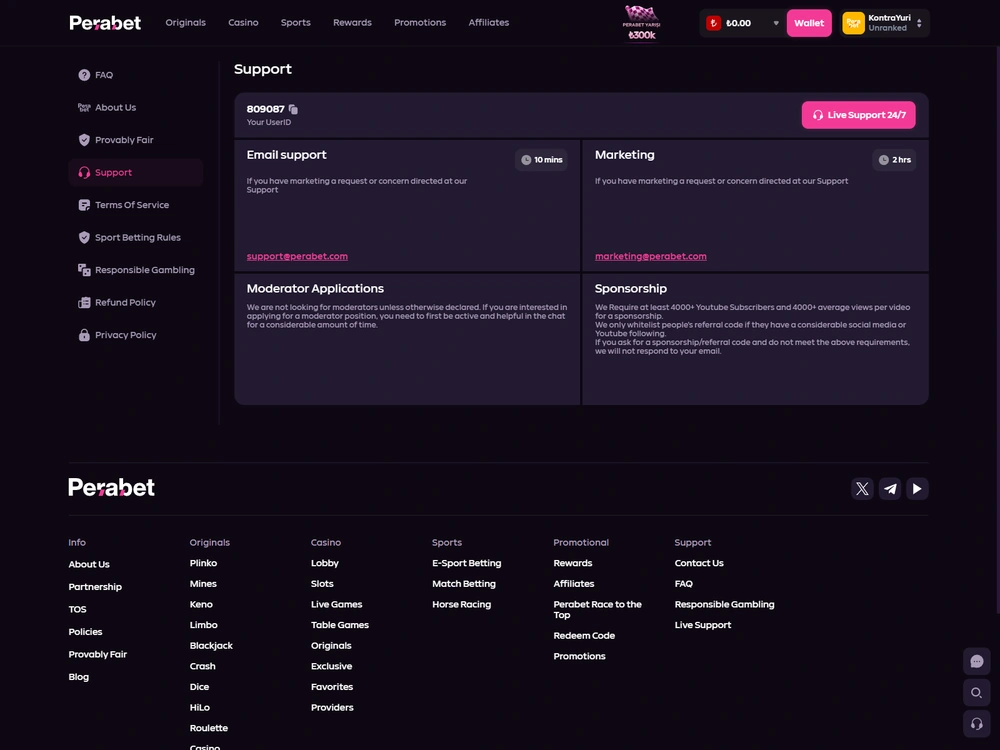
Task: Open the footer Roulette link
Action: [209, 728]
